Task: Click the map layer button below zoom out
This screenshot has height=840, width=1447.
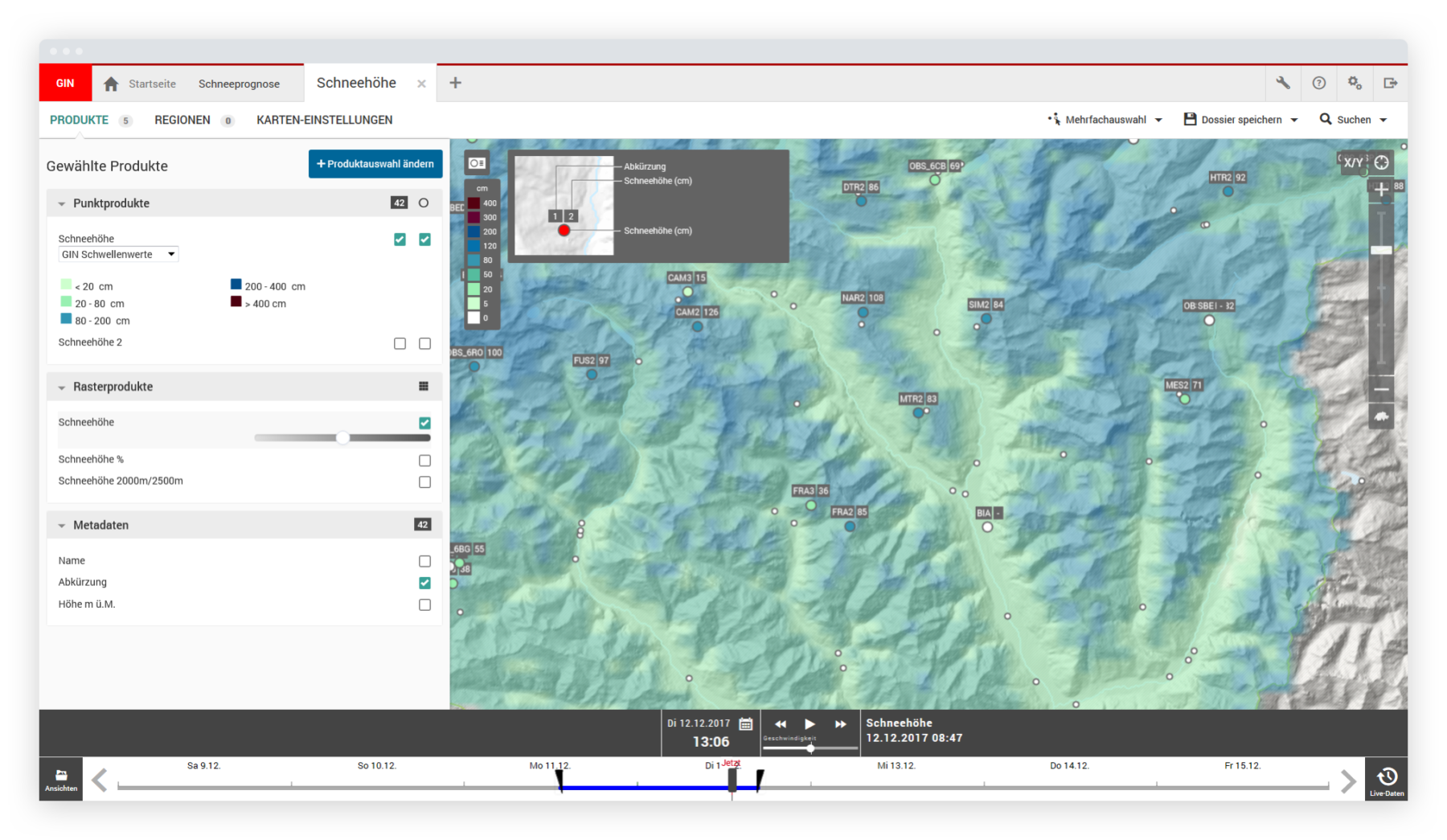Action: pos(1381,416)
